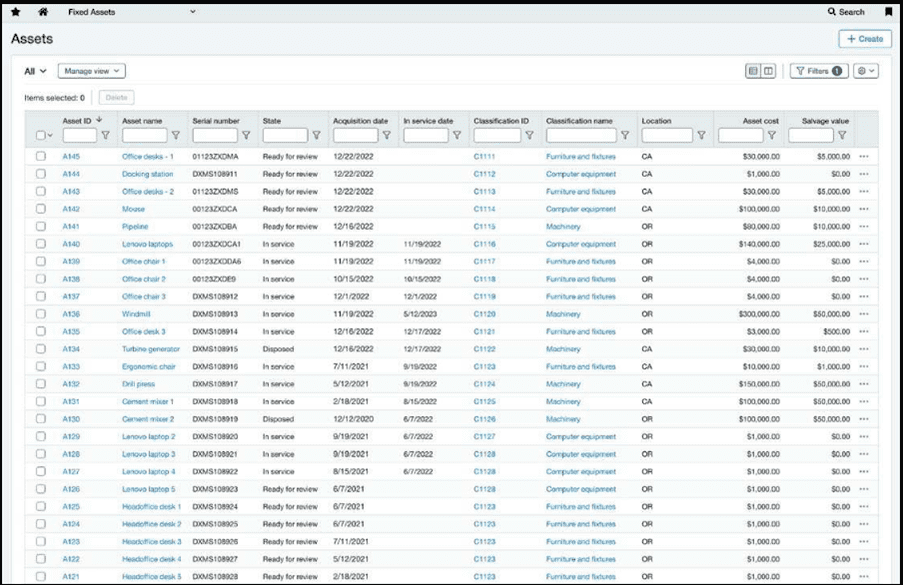Click Asset name filter input field
Viewport: 903px width, 585px height.
point(145,135)
